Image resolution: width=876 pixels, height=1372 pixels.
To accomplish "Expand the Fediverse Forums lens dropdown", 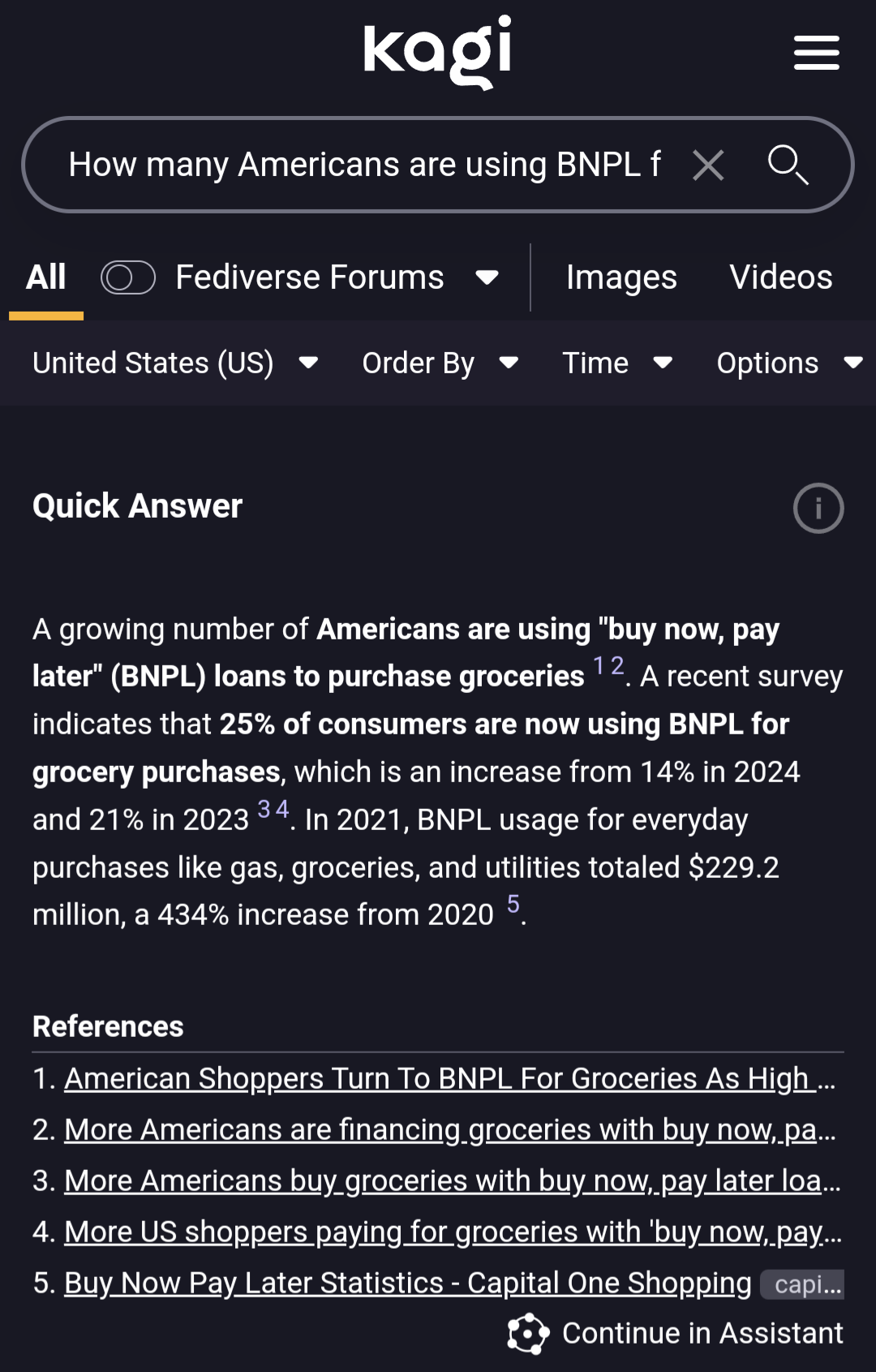I will point(487,277).
